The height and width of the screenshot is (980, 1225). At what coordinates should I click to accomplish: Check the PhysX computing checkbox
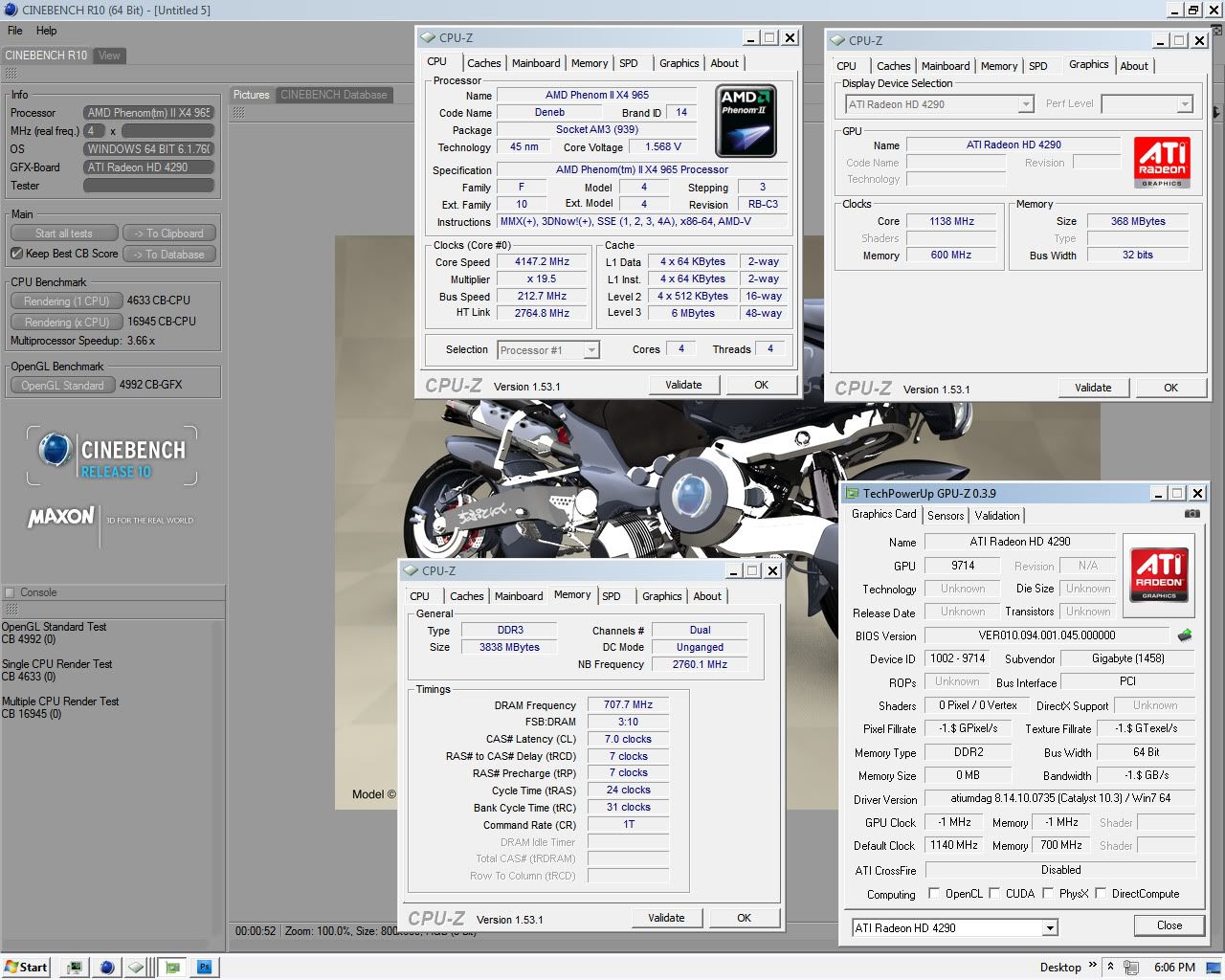coord(1048,894)
